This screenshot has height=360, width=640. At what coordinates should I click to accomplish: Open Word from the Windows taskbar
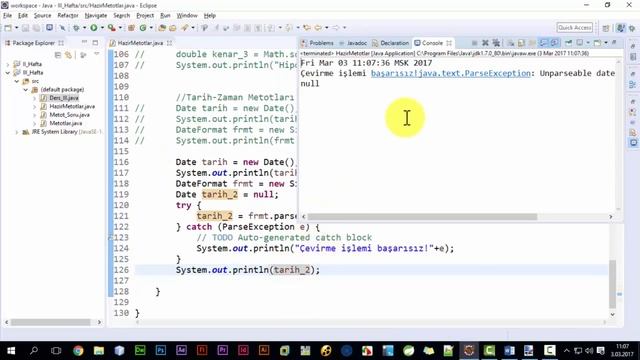tap(509, 350)
